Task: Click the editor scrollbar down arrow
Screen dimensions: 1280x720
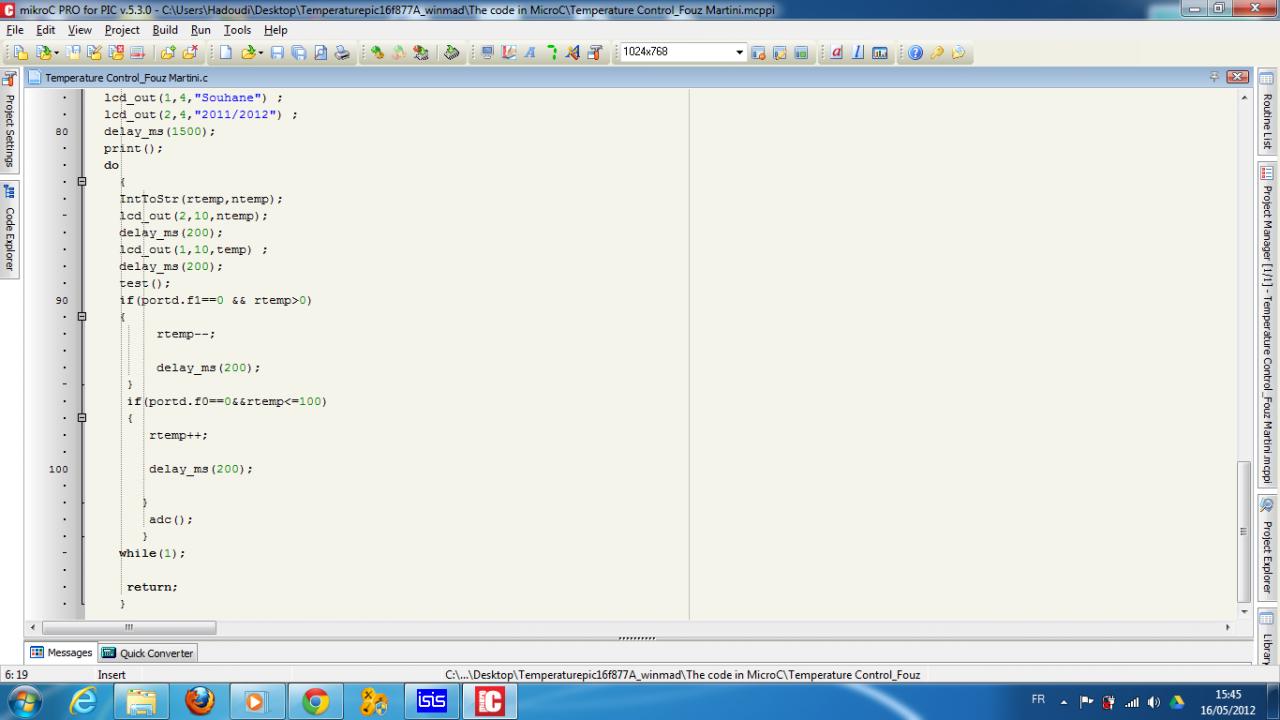Action: pyautogui.click(x=1244, y=611)
